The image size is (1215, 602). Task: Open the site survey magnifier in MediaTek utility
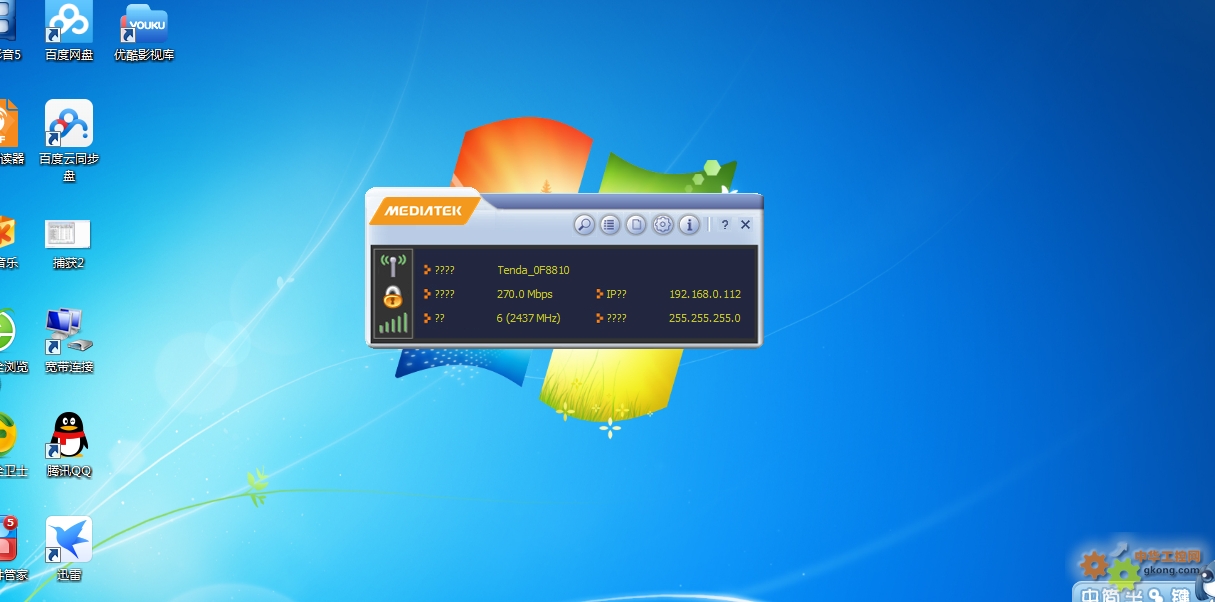coord(585,225)
